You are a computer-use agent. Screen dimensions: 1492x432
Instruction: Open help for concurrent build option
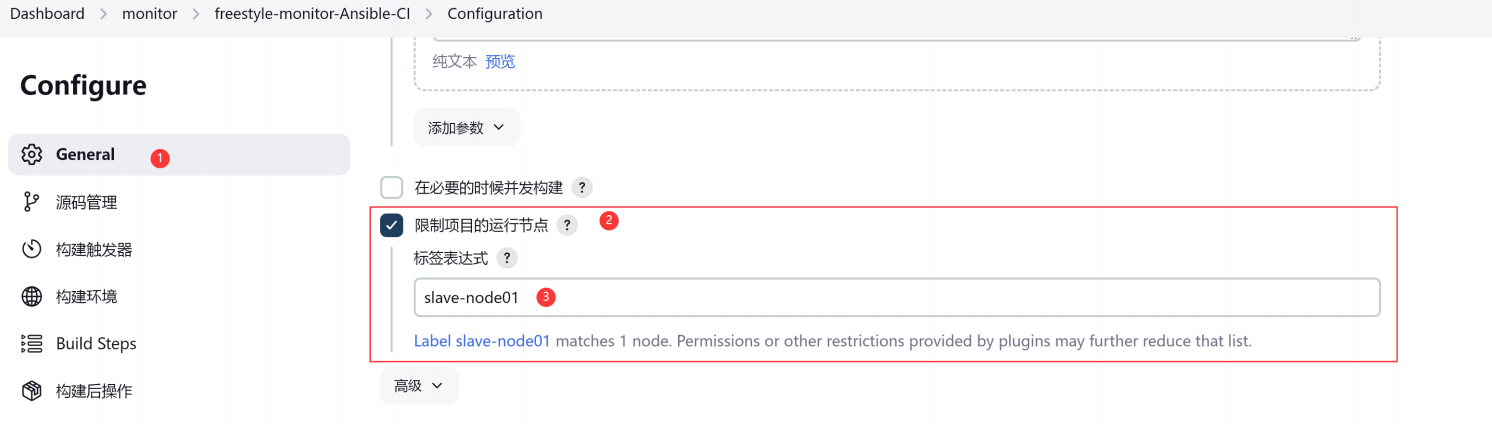(x=582, y=187)
